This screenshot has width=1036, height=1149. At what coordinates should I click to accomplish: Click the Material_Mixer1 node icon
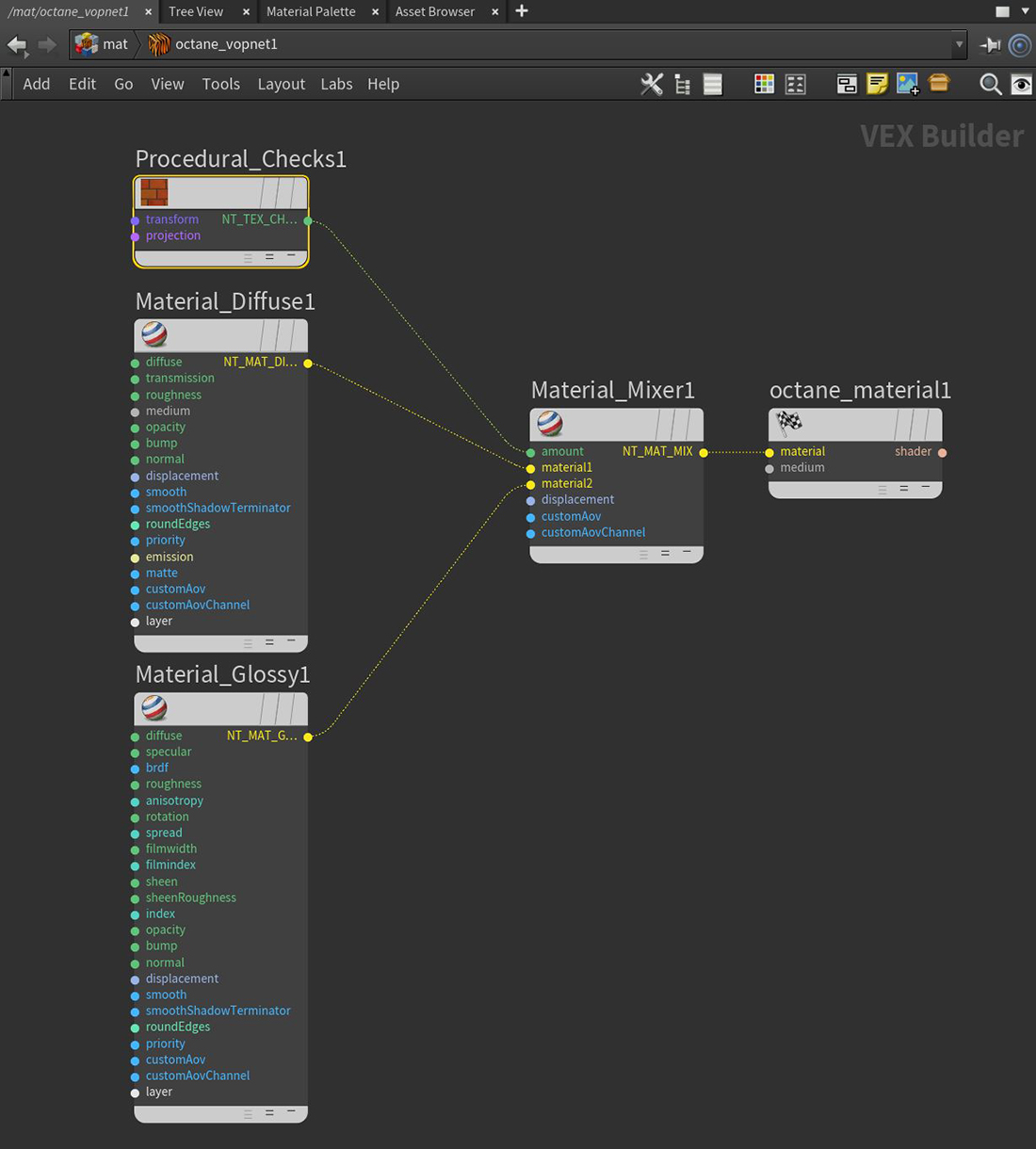[x=550, y=425]
